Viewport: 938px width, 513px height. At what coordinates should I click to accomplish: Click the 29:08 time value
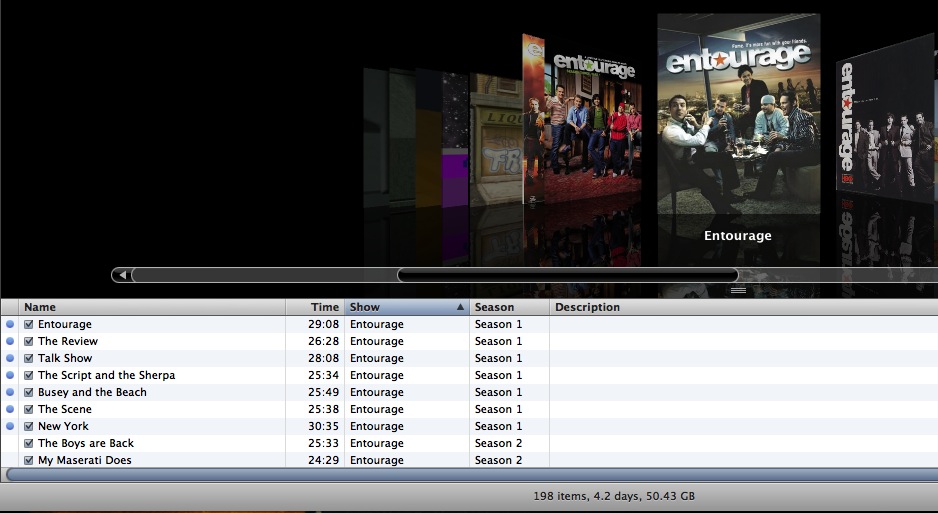click(x=324, y=324)
